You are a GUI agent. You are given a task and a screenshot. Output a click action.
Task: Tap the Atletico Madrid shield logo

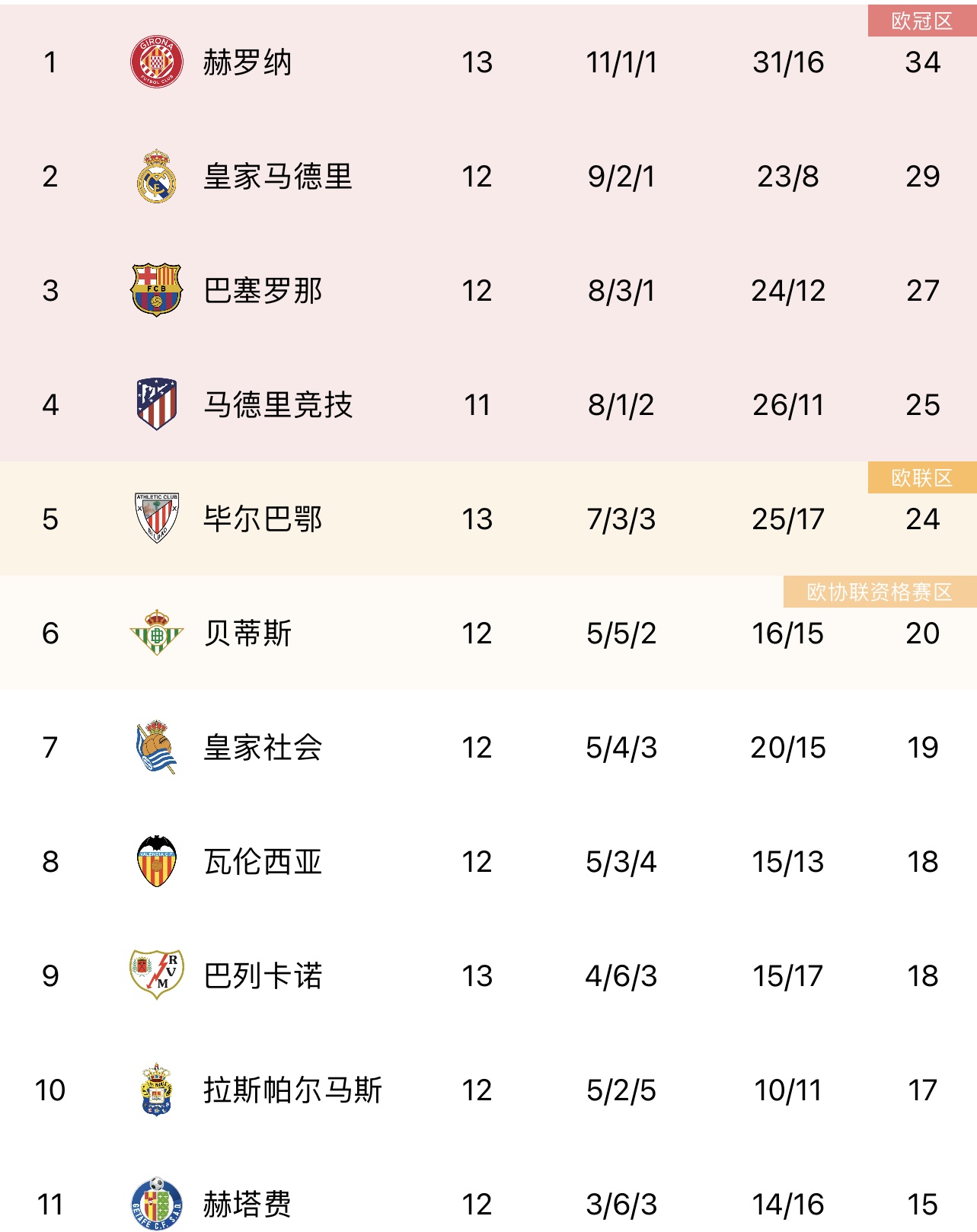[x=157, y=404]
